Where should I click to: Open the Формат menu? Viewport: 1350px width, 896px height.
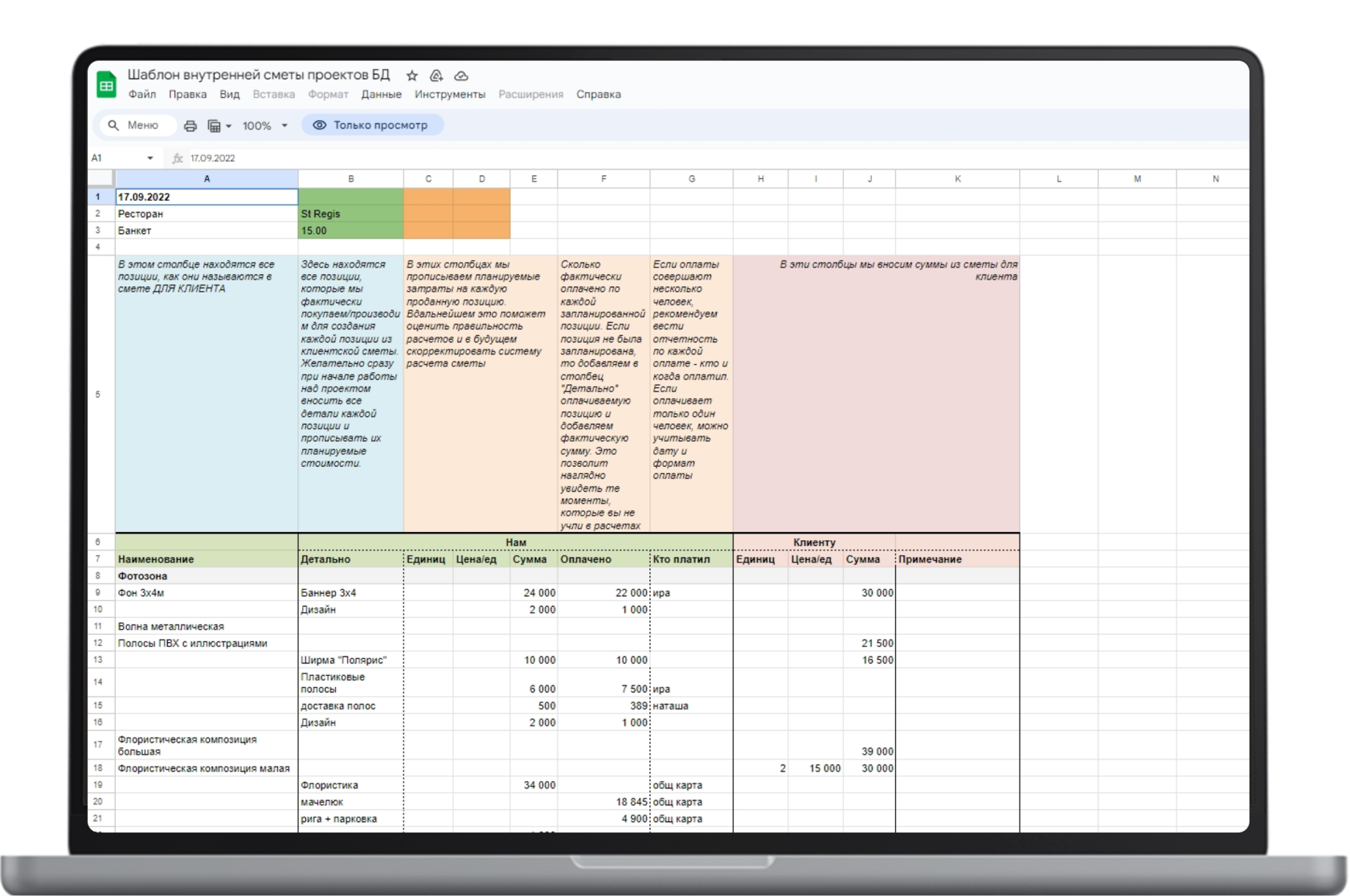click(329, 94)
